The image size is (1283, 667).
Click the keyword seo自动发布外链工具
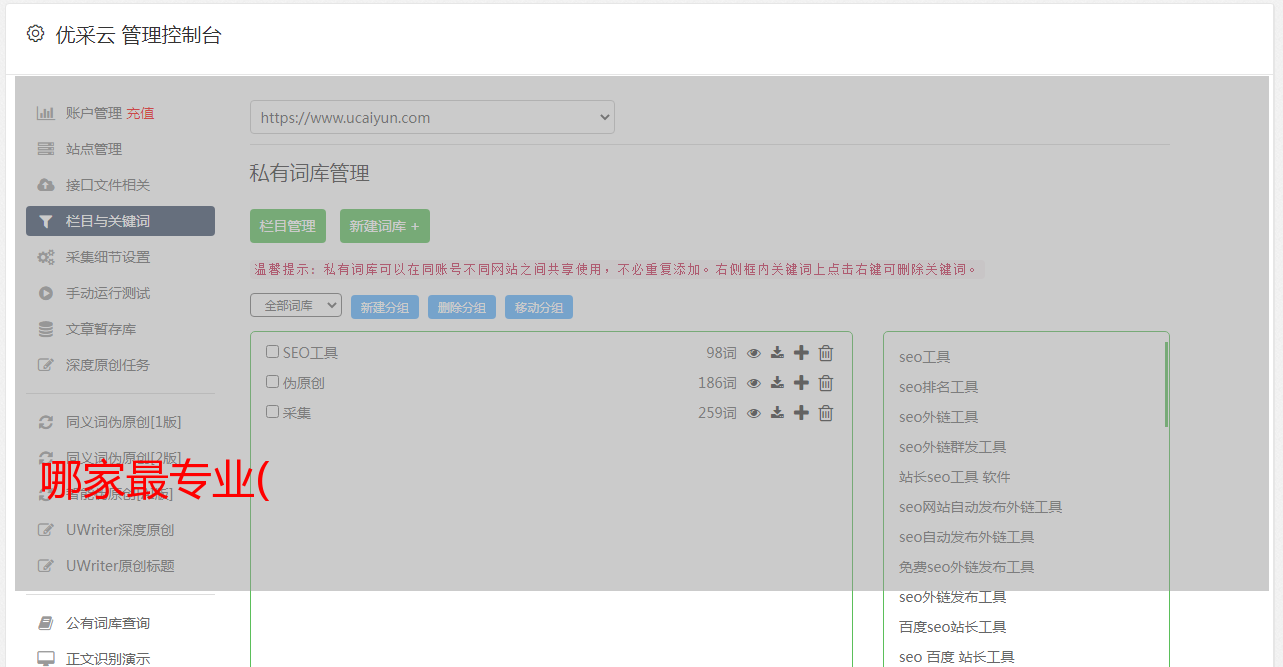click(x=967, y=537)
